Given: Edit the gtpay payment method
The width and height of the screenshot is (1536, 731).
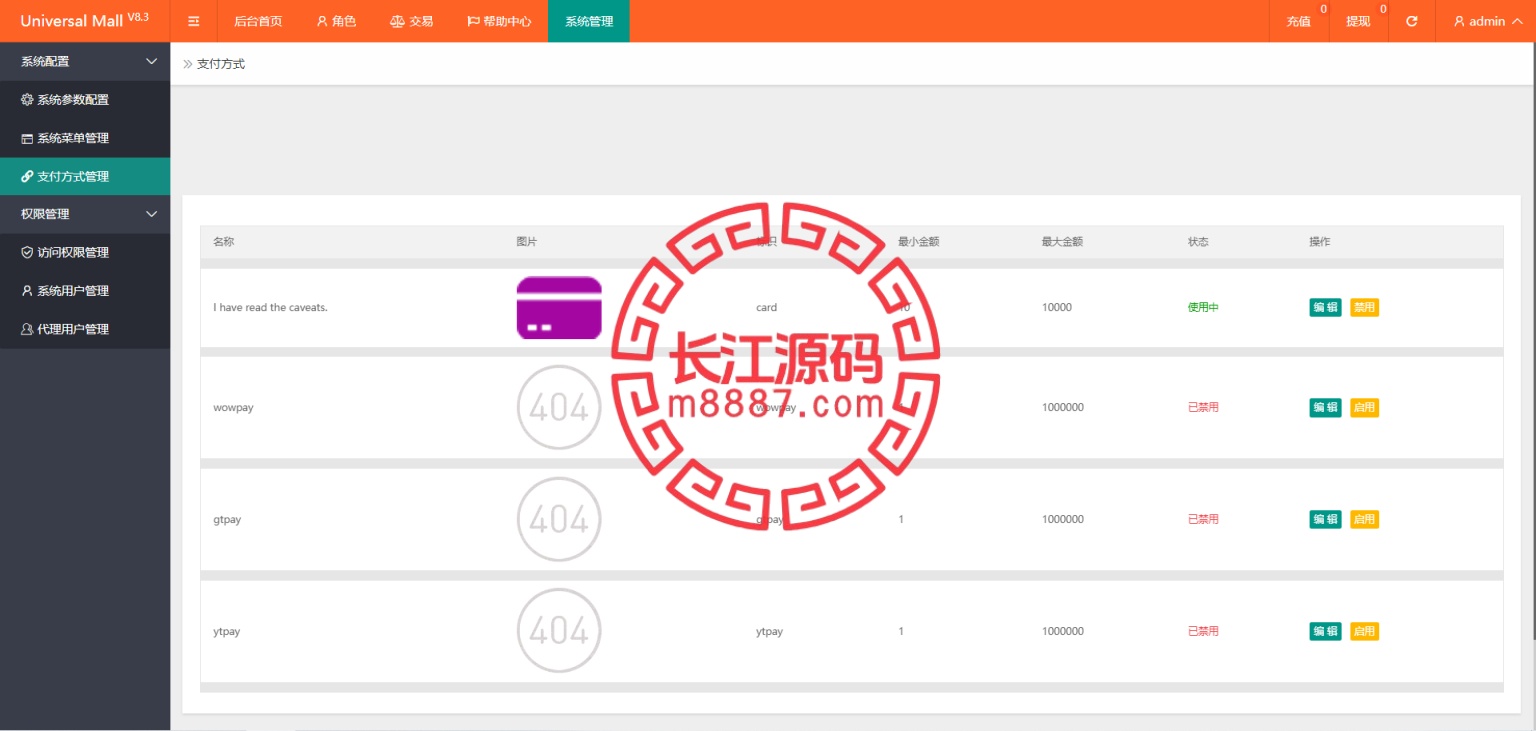Looking at the screenshot, I should (x=1325, y=519).
